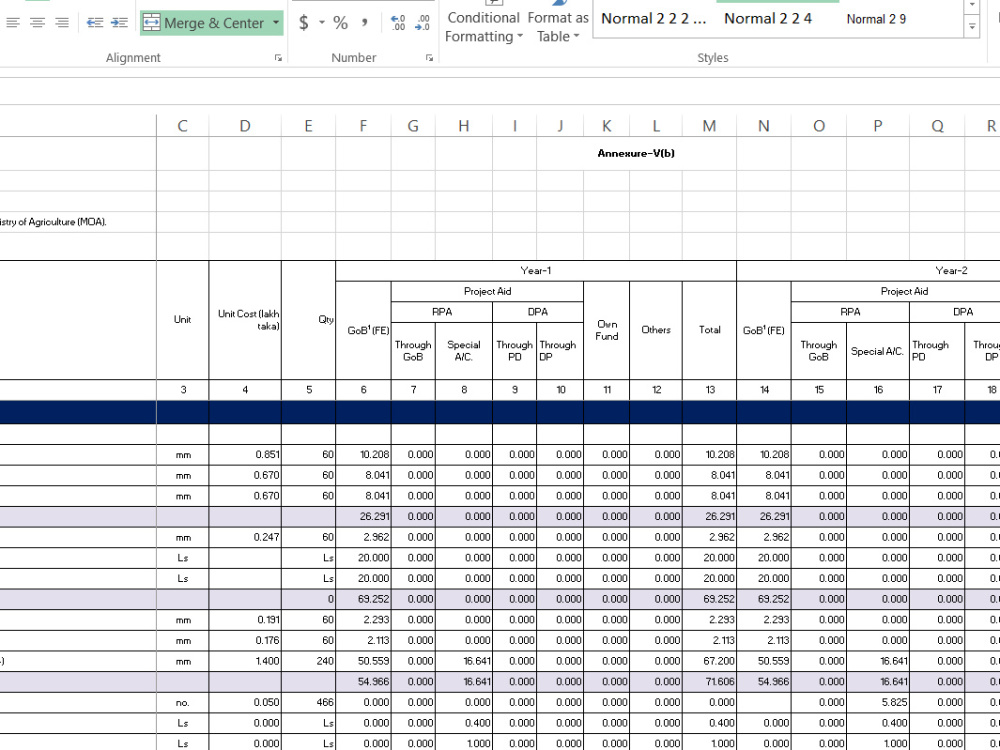Apply the Normal 2 2 2 style
This screenshot has width=1000, height=750.
coord(654,19)
